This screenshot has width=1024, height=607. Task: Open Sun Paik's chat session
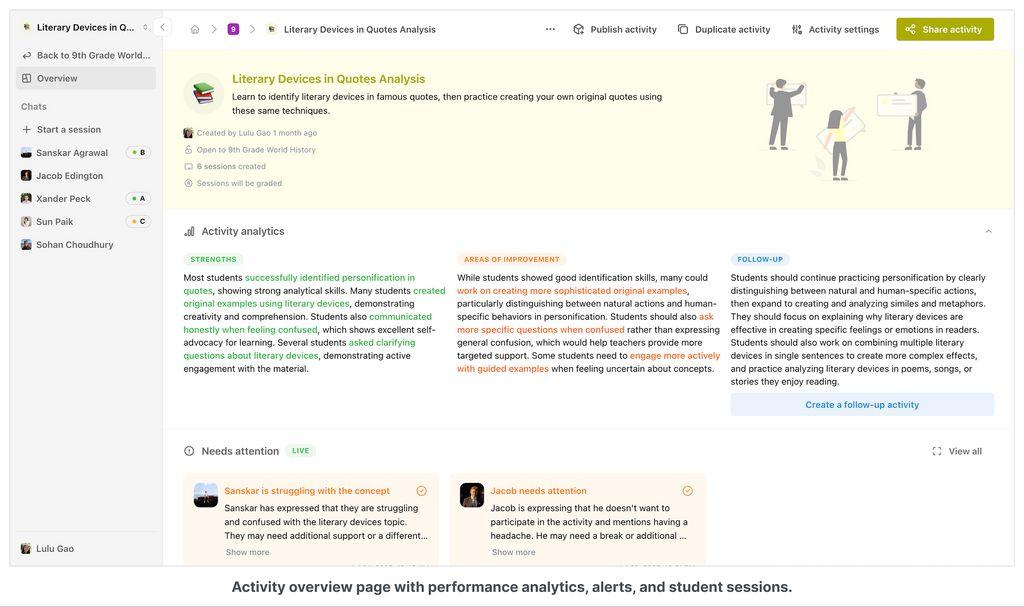click(x=86, y=221)
